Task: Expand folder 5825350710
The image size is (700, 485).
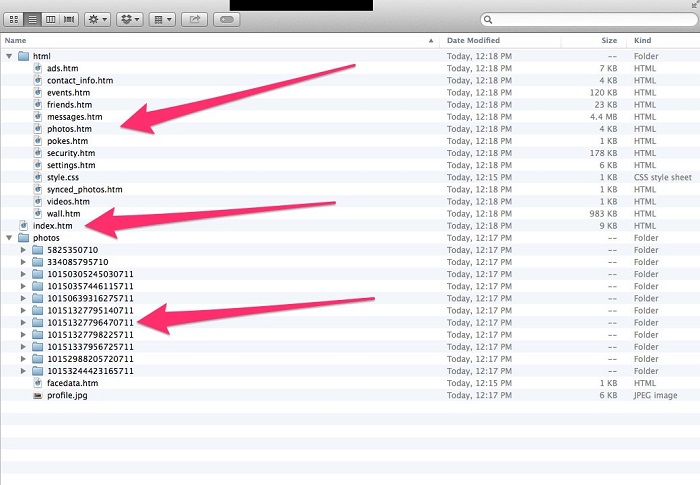Action: click(x=23, y=250)
